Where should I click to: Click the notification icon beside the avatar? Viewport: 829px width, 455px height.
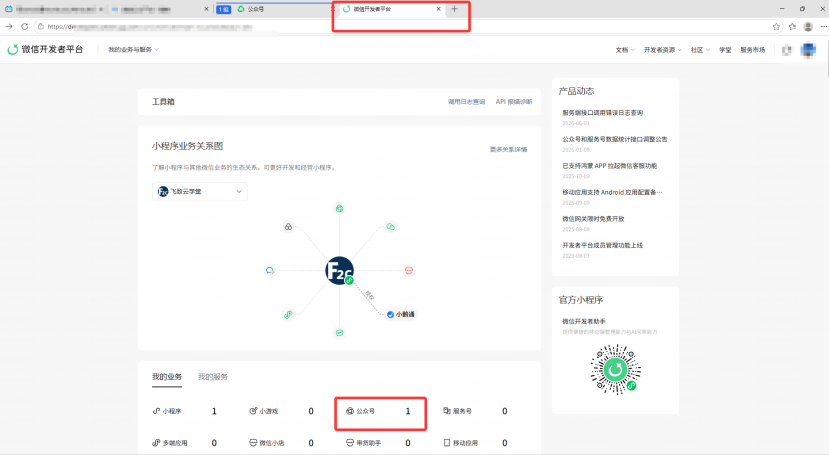coord(787,50)
